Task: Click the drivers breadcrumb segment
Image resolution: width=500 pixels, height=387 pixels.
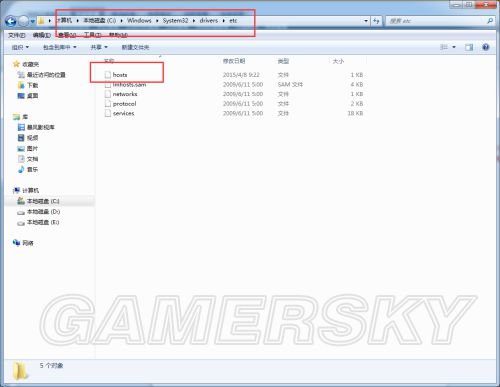Action: click(x=209, y=21)
